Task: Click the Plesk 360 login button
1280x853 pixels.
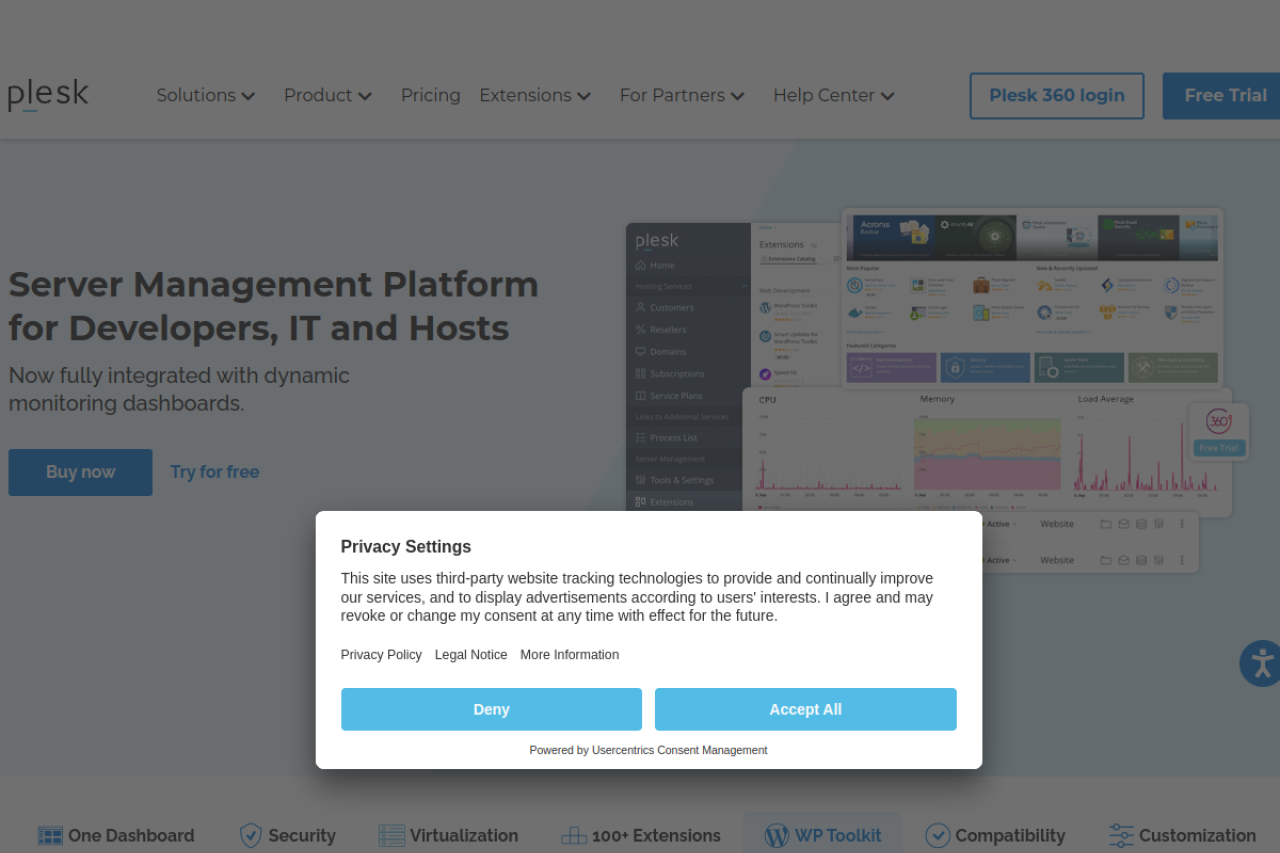Action: pos(1056,96)
